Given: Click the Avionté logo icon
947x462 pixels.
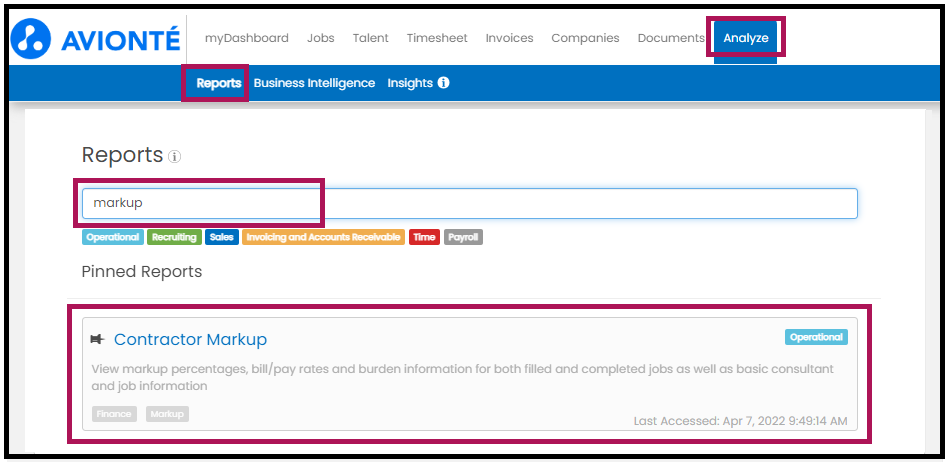Looking at the screenshot, I should pyautogui.click(x=31, y=38).
